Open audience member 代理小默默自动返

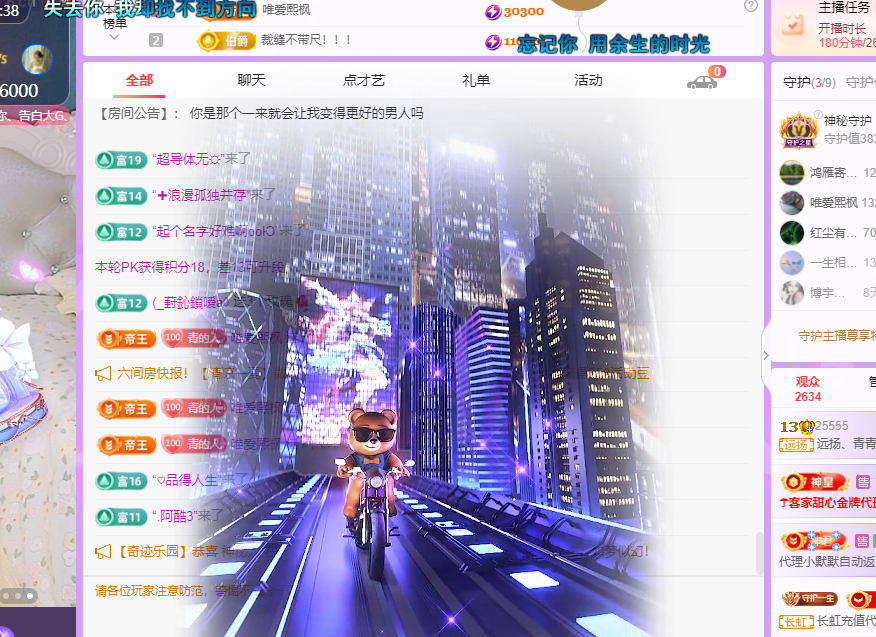click(x=827, y=562)
